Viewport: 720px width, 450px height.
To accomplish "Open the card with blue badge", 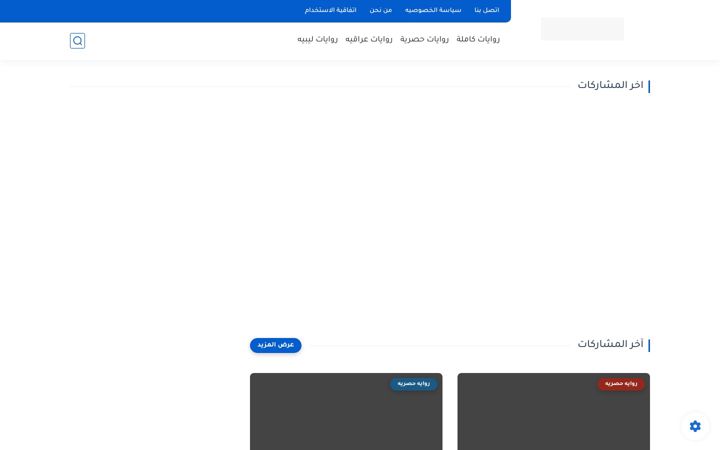I will 346,411.
